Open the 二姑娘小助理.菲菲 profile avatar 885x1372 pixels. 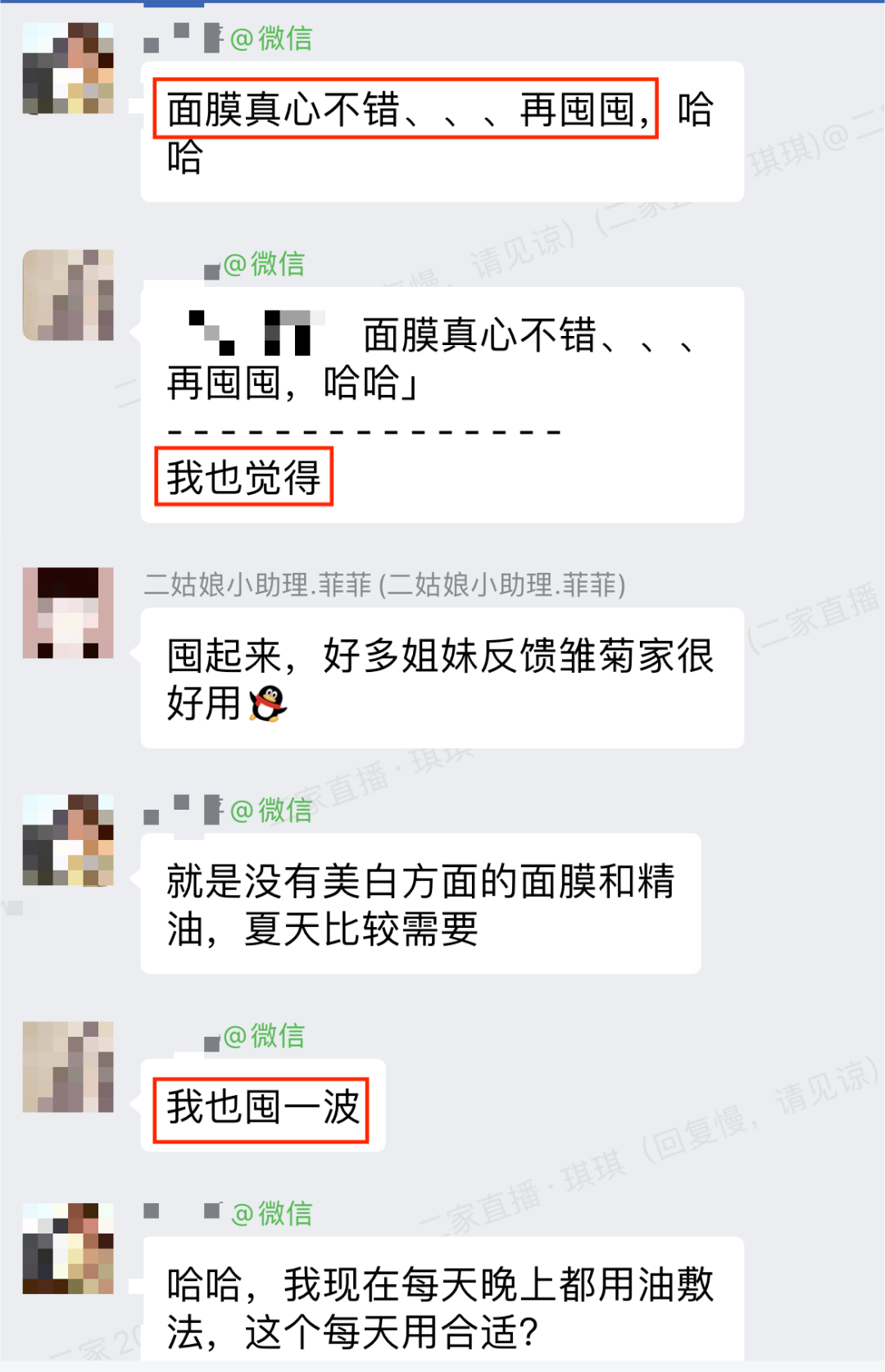click(68, 613)
